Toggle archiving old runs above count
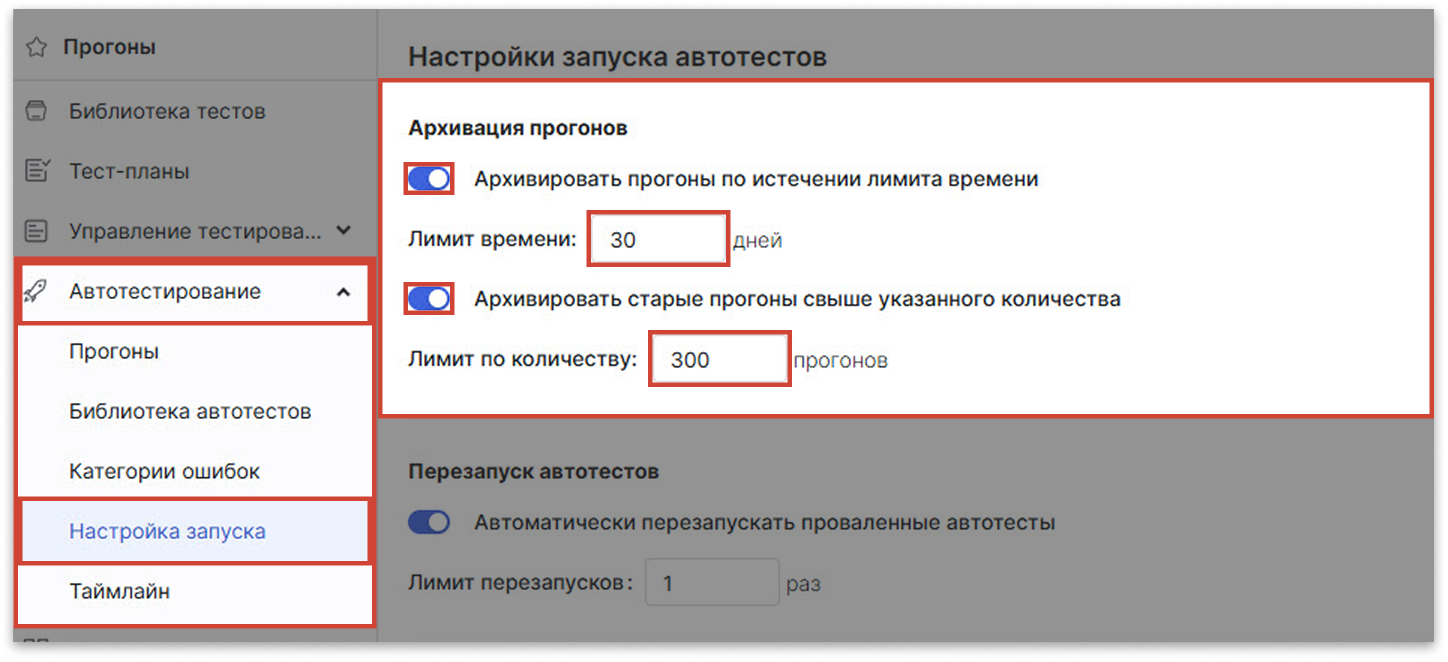The width and height of the screenshot is (1448, 662). (x=429, y=298)
